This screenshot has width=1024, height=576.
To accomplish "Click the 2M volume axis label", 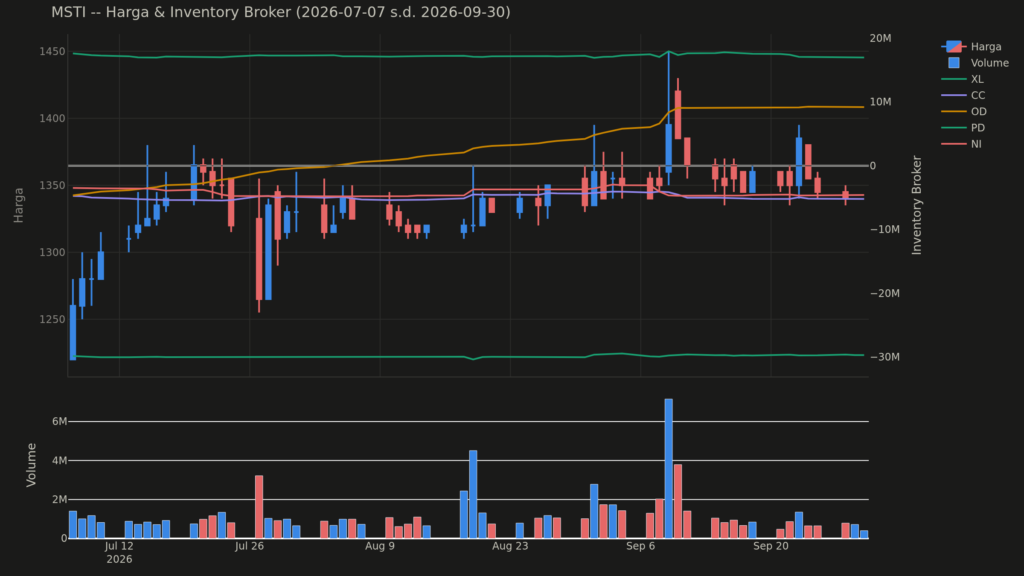I will pos(59,500).
